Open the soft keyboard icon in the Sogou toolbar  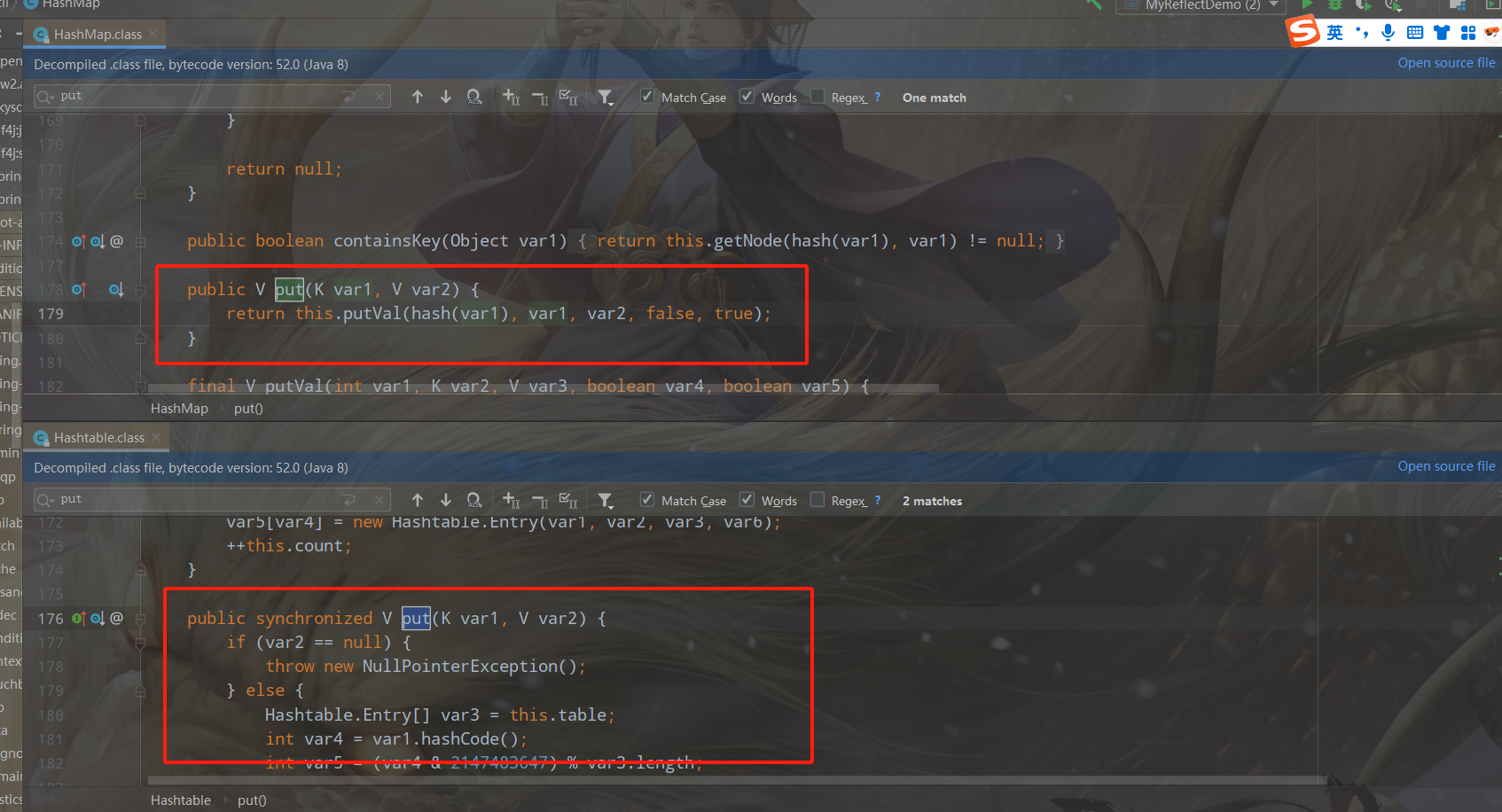[1415, 33]
